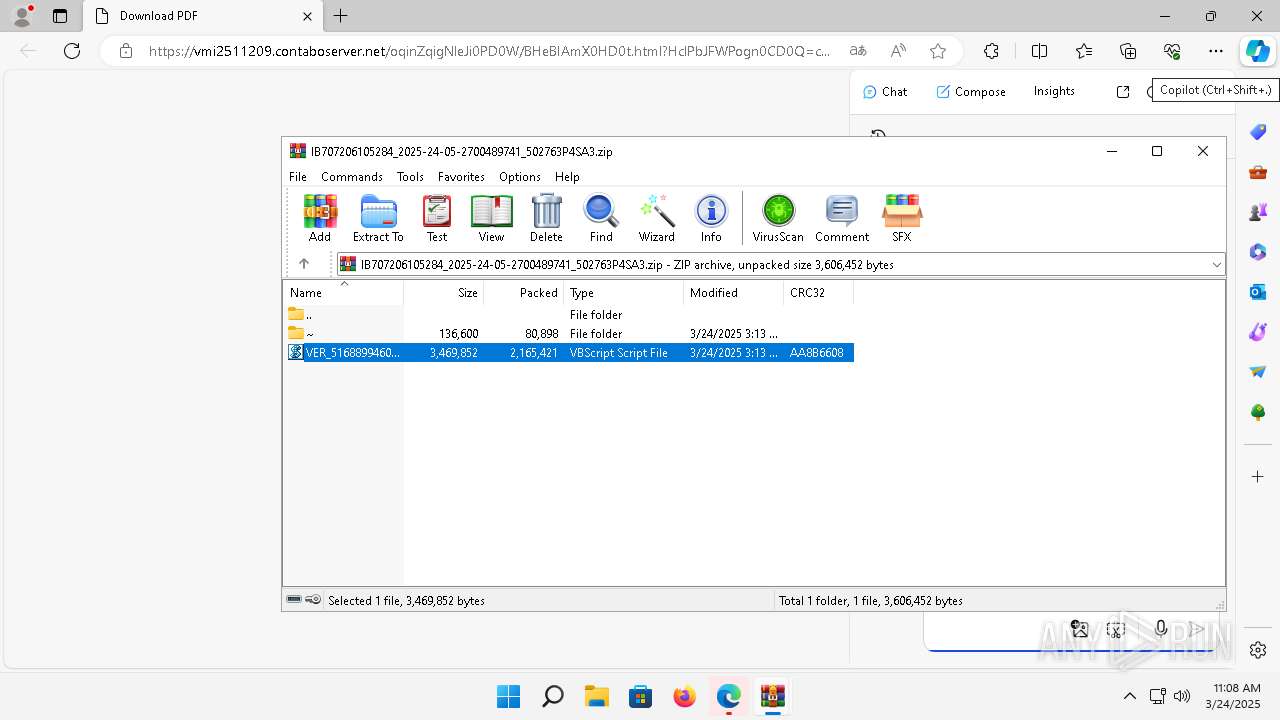Sort files by CRC32 column header
Screen dimensions: 1280x720
[x=819, y=293]
